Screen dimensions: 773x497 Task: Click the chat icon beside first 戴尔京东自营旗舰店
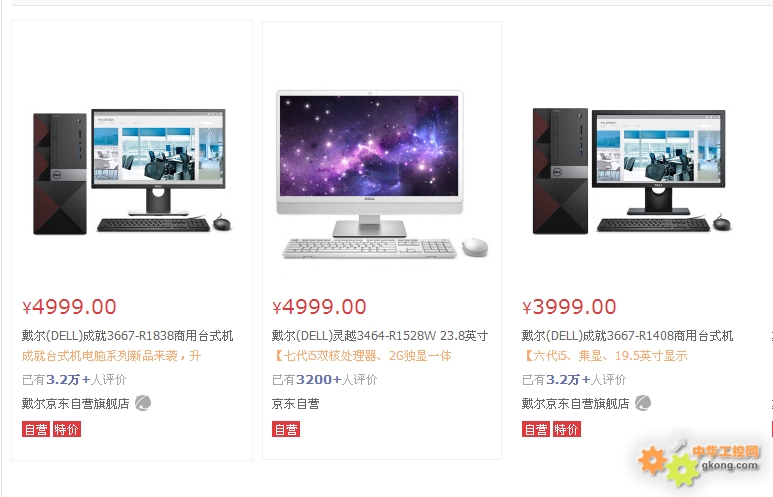coord(143,403)
